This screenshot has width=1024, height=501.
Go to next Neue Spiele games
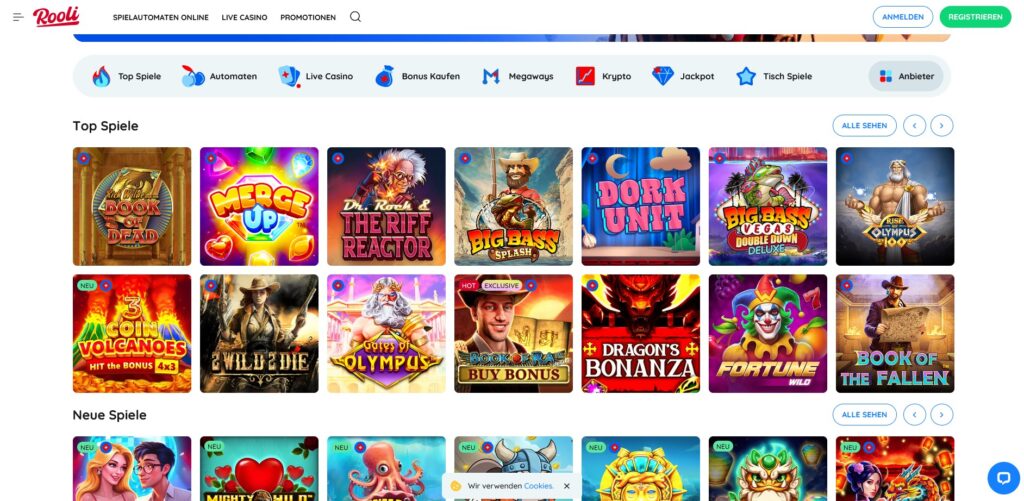(942, 415)
